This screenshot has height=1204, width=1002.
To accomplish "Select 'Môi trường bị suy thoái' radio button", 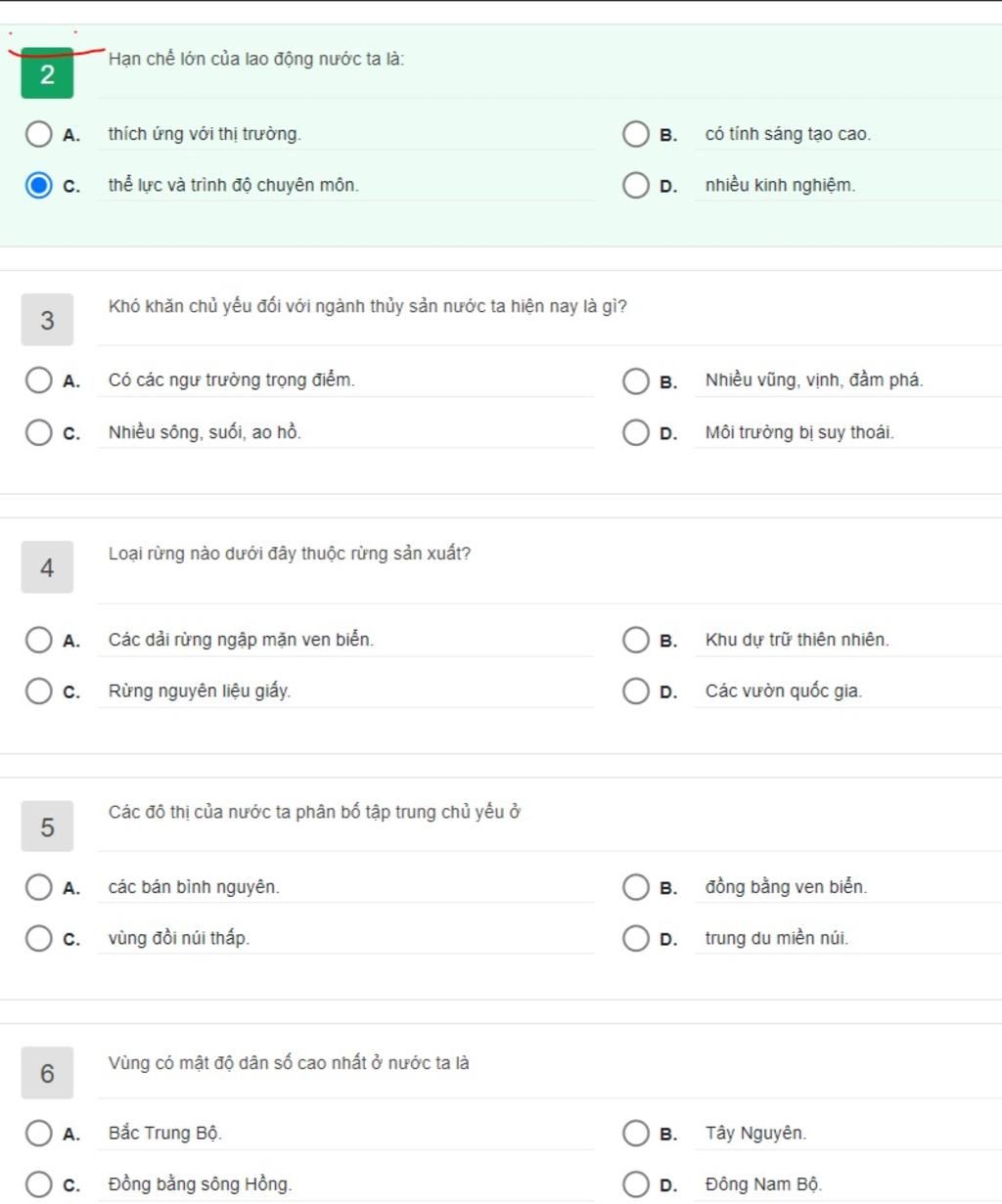I will (x=635, y=432).
